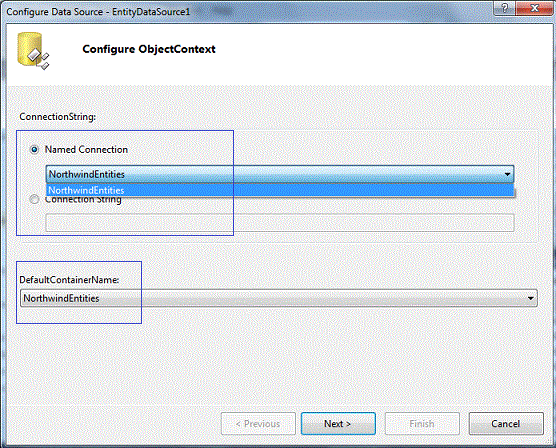Click the ConnectionString label
This screenshot has width=556, height=448.
click(57, 117)
